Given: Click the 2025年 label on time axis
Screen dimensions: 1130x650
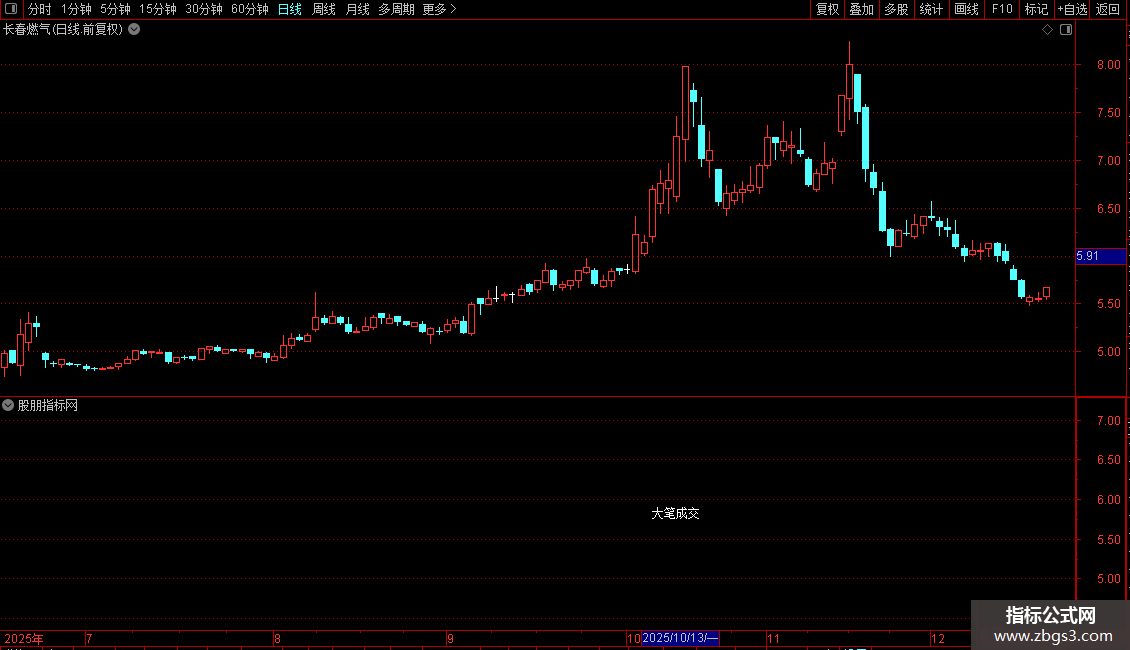Looking at the screenshot, I should click(24, 638).
